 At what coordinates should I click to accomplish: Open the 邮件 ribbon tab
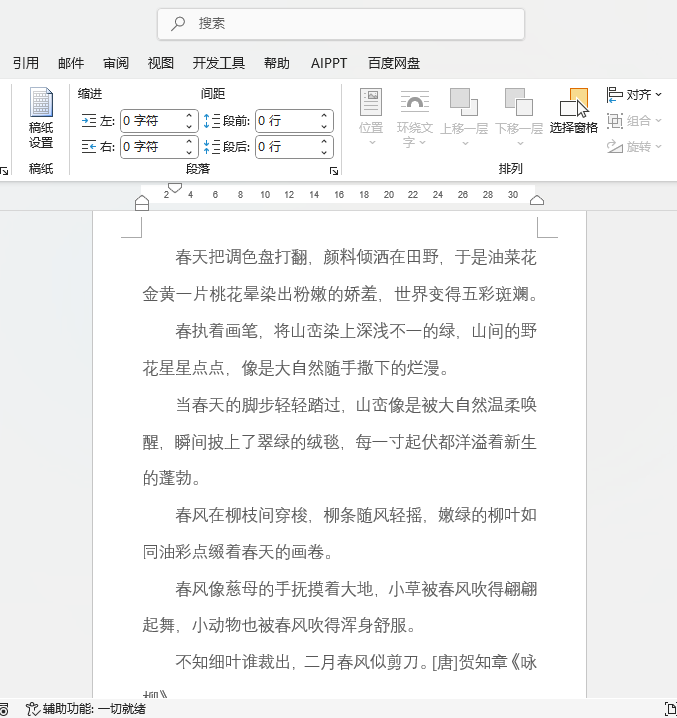[71, 63]
